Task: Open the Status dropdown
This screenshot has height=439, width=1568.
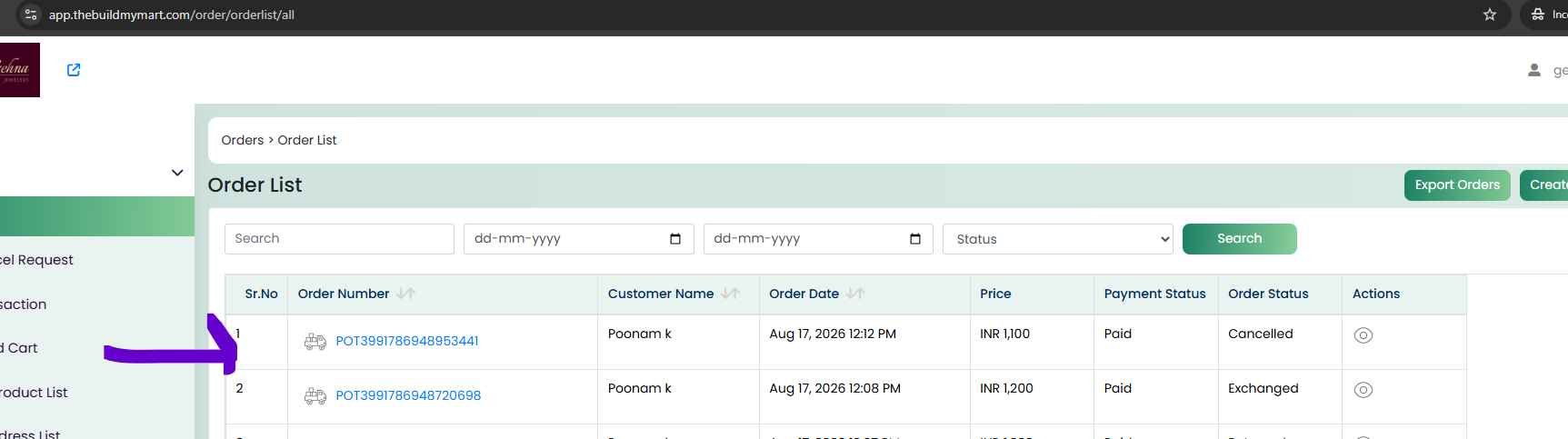Action: click(1058, 239)
